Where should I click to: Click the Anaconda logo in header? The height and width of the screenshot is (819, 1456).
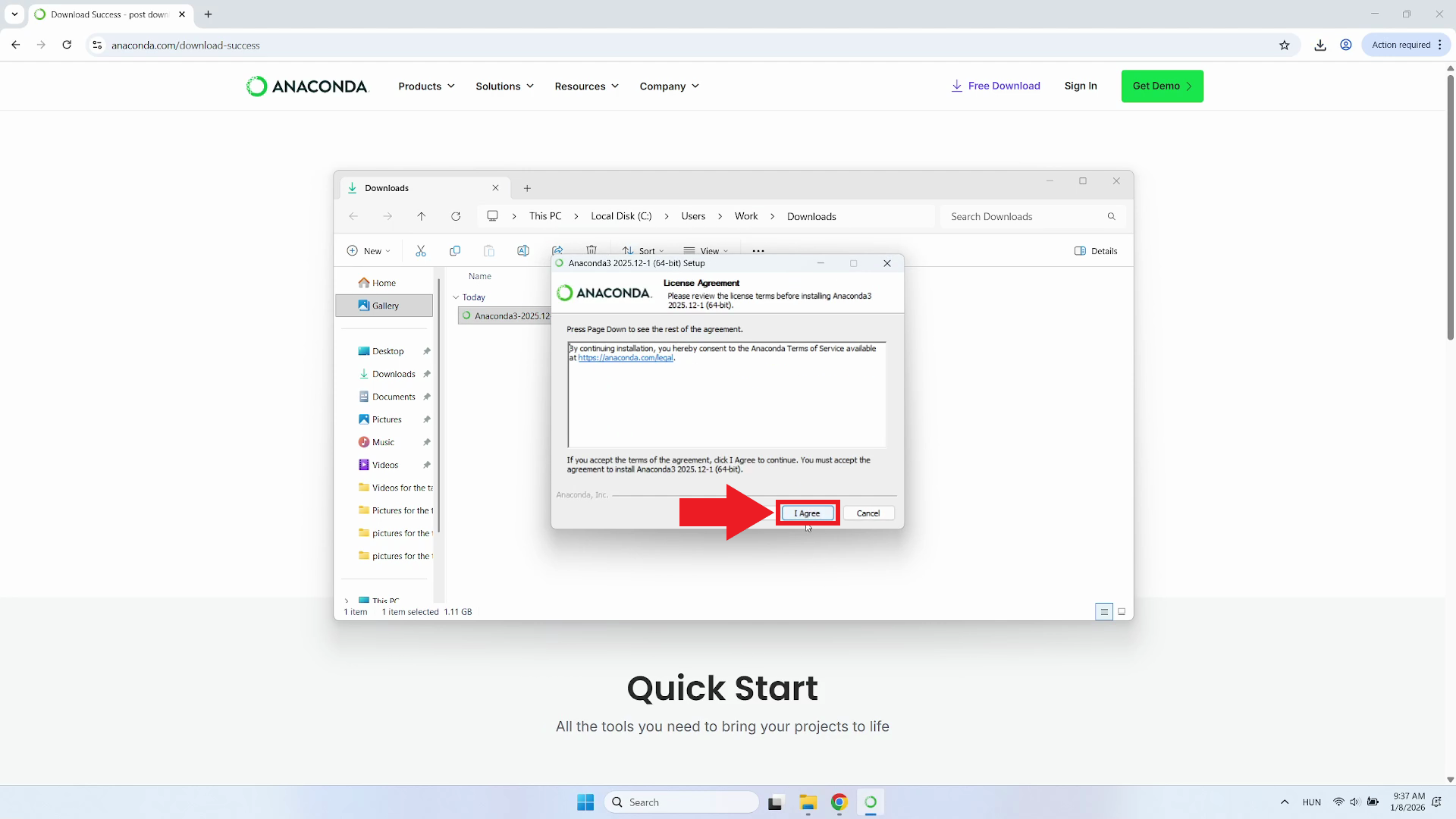click(x=307, y=86)
